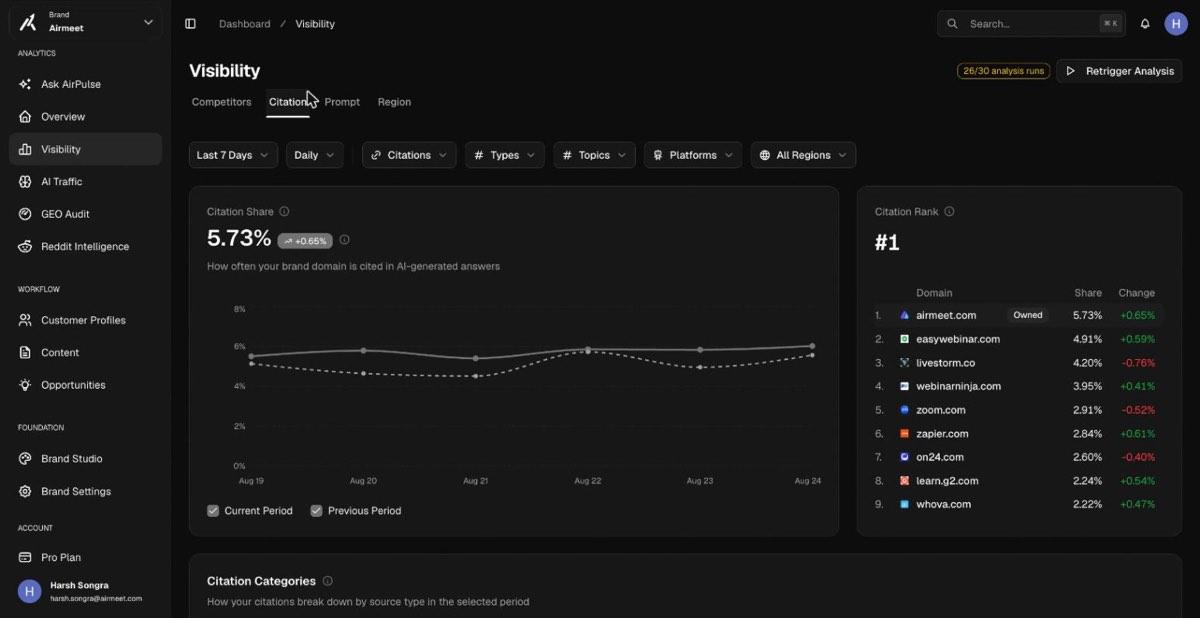Select the livestorm.co row

coord(1019,363)
